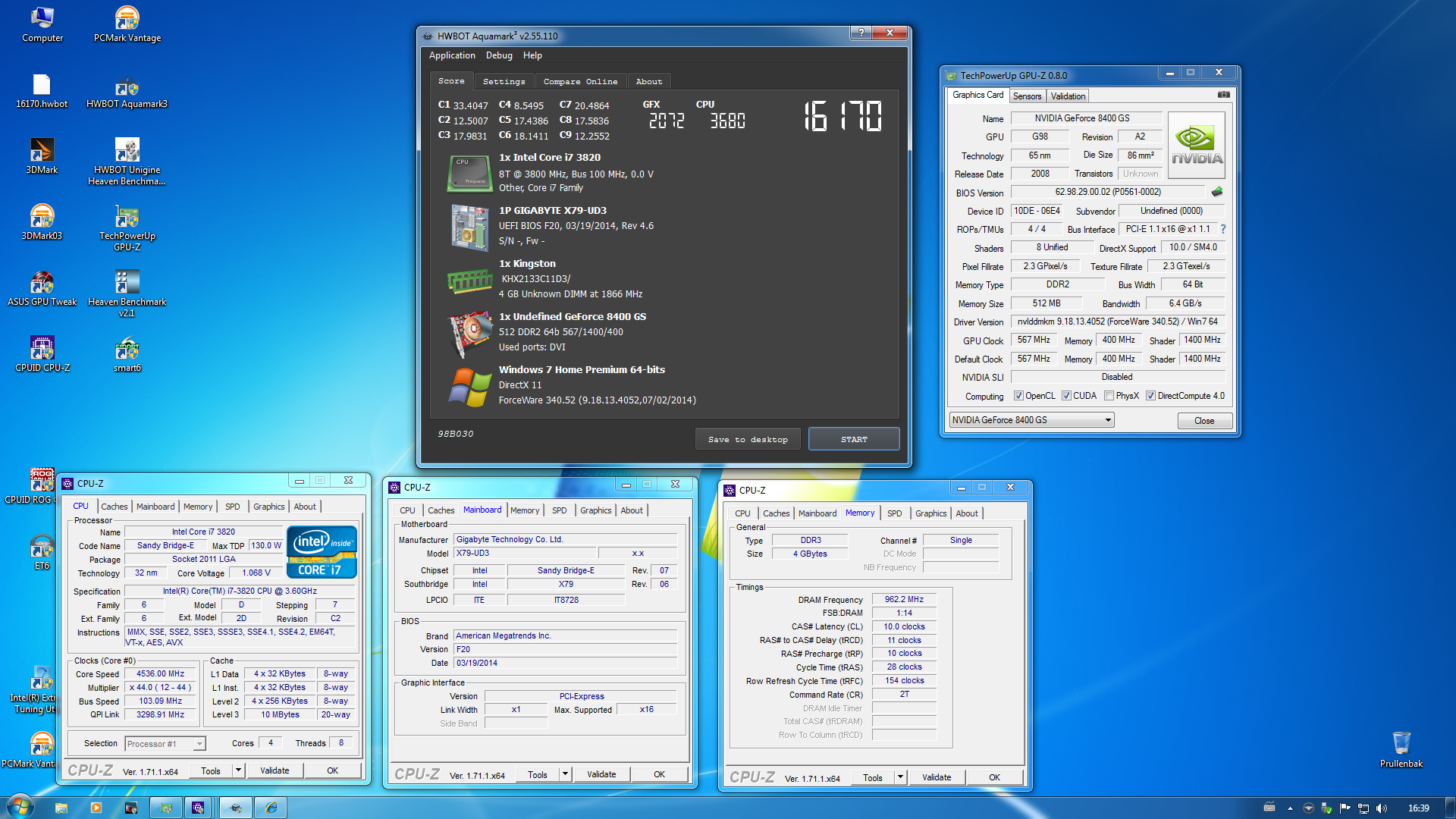
Task: Open the Debug menu in Aquamark
Action: tap(499, 55)
